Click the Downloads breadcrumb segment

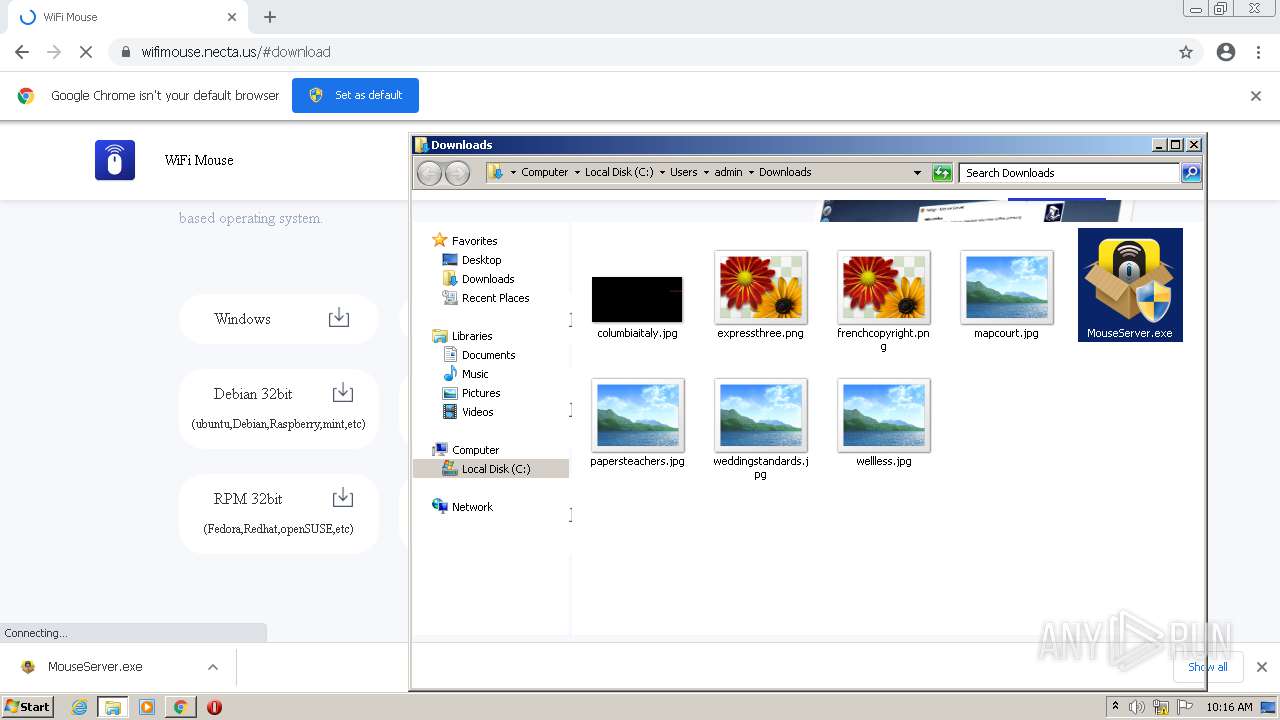point(785,172)
